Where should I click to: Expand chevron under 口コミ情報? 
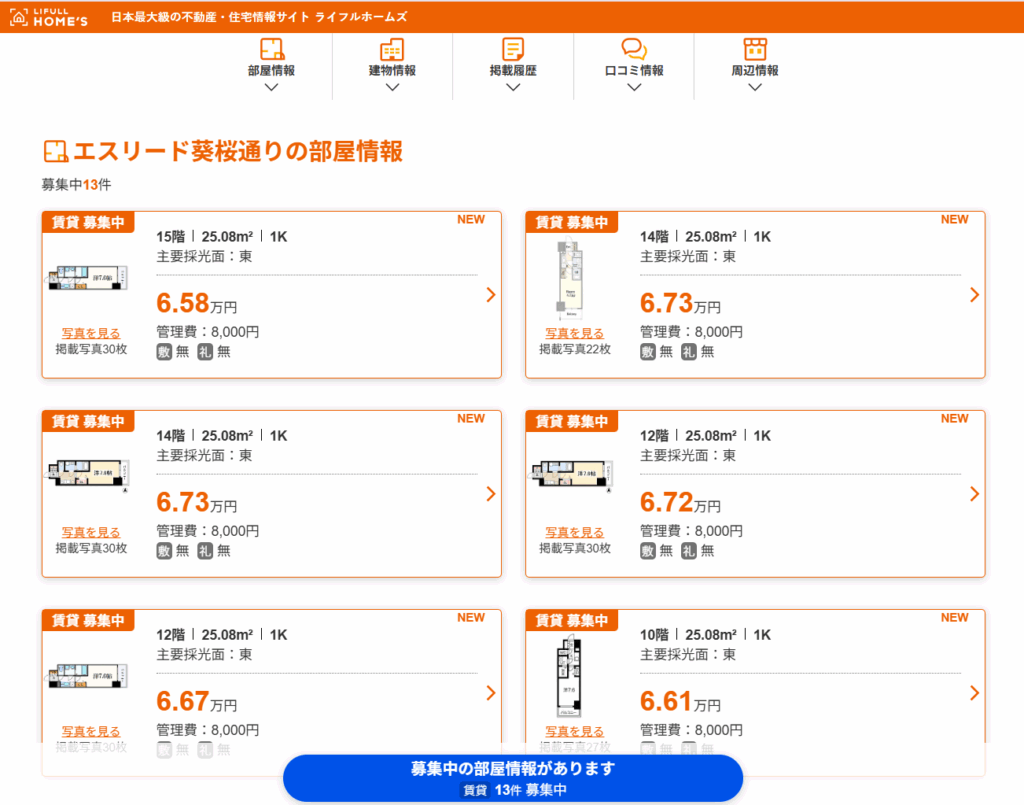pyautogui.click(x=634, y=87)
